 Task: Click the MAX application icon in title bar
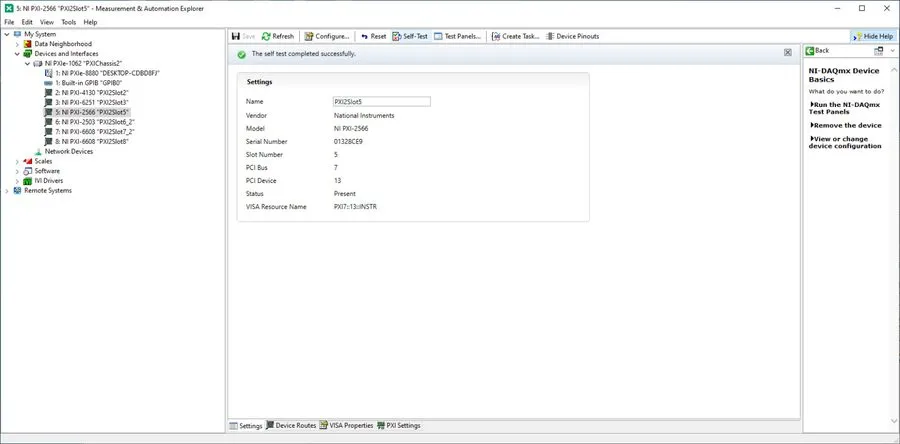pos(9,8)
